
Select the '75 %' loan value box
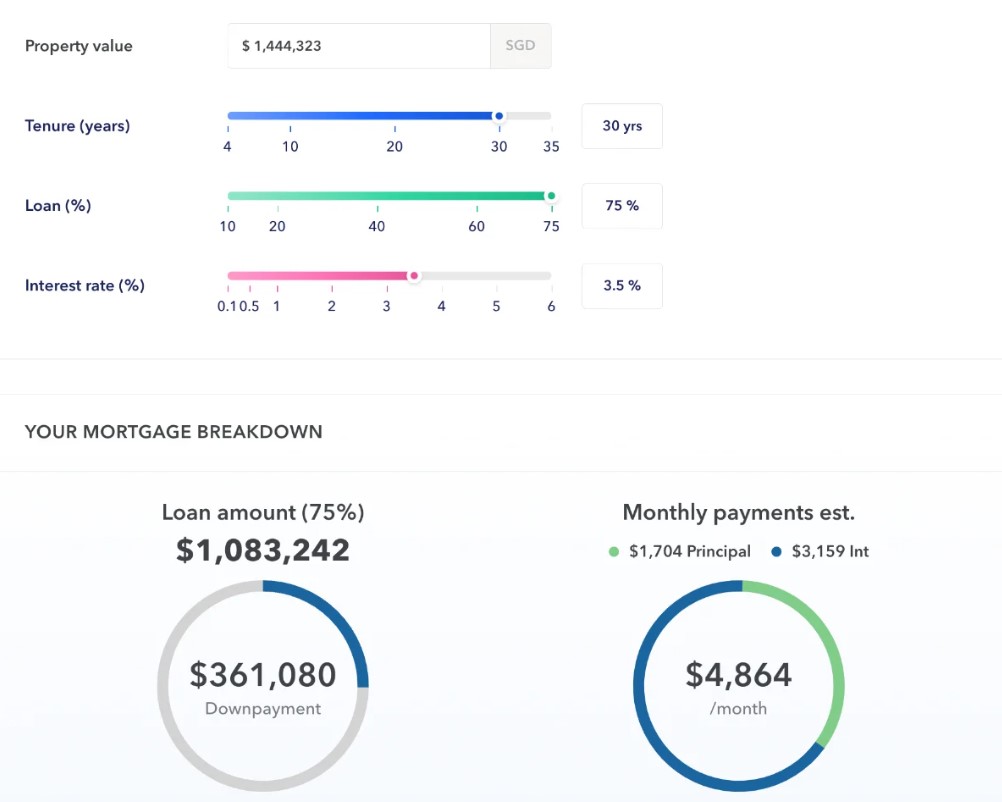click(621, 206)
